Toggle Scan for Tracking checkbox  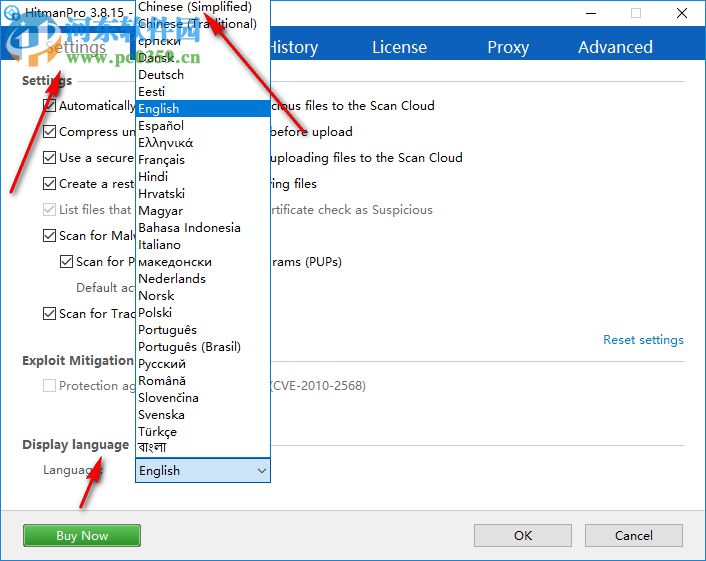pyautogui.click(x=50, y=313)
